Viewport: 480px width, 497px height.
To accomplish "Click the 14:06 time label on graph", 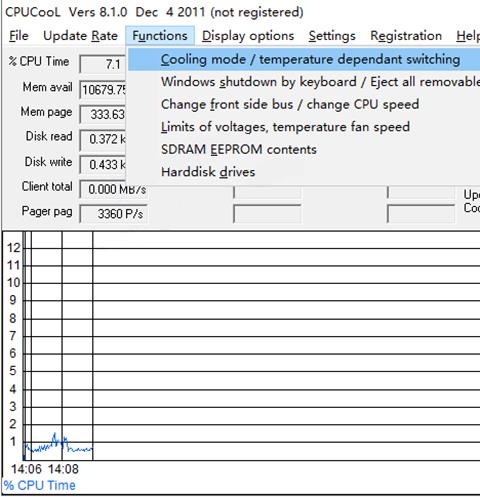I will click(26, 469).
